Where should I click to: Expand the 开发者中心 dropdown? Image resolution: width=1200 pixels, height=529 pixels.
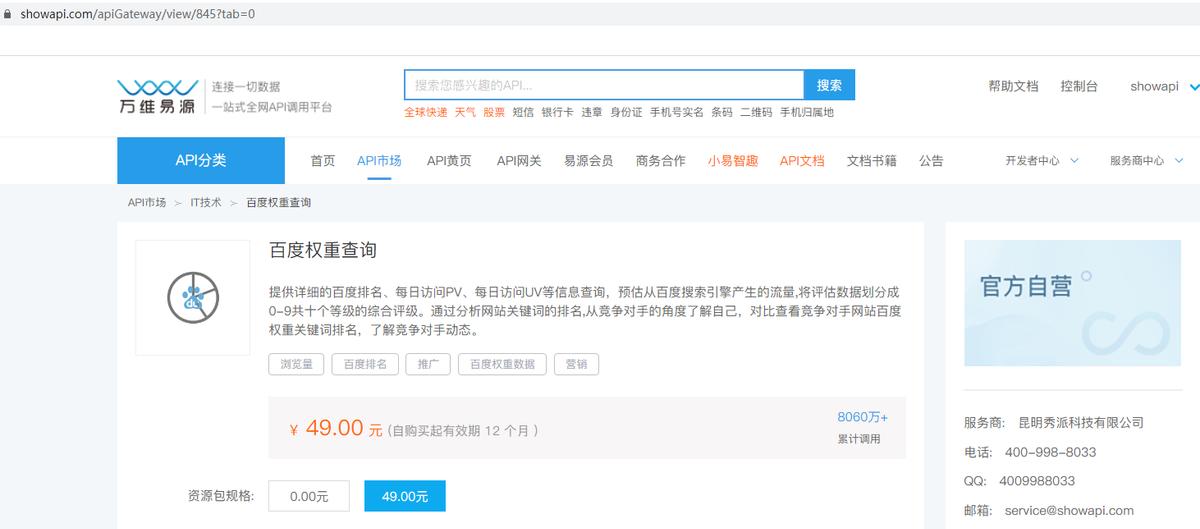[x=1042, y=161]
